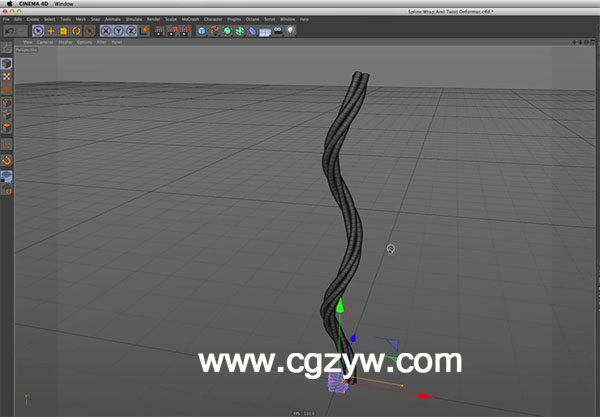Switch to Points mode
600x417 pixels.
[x=7, y=102]
